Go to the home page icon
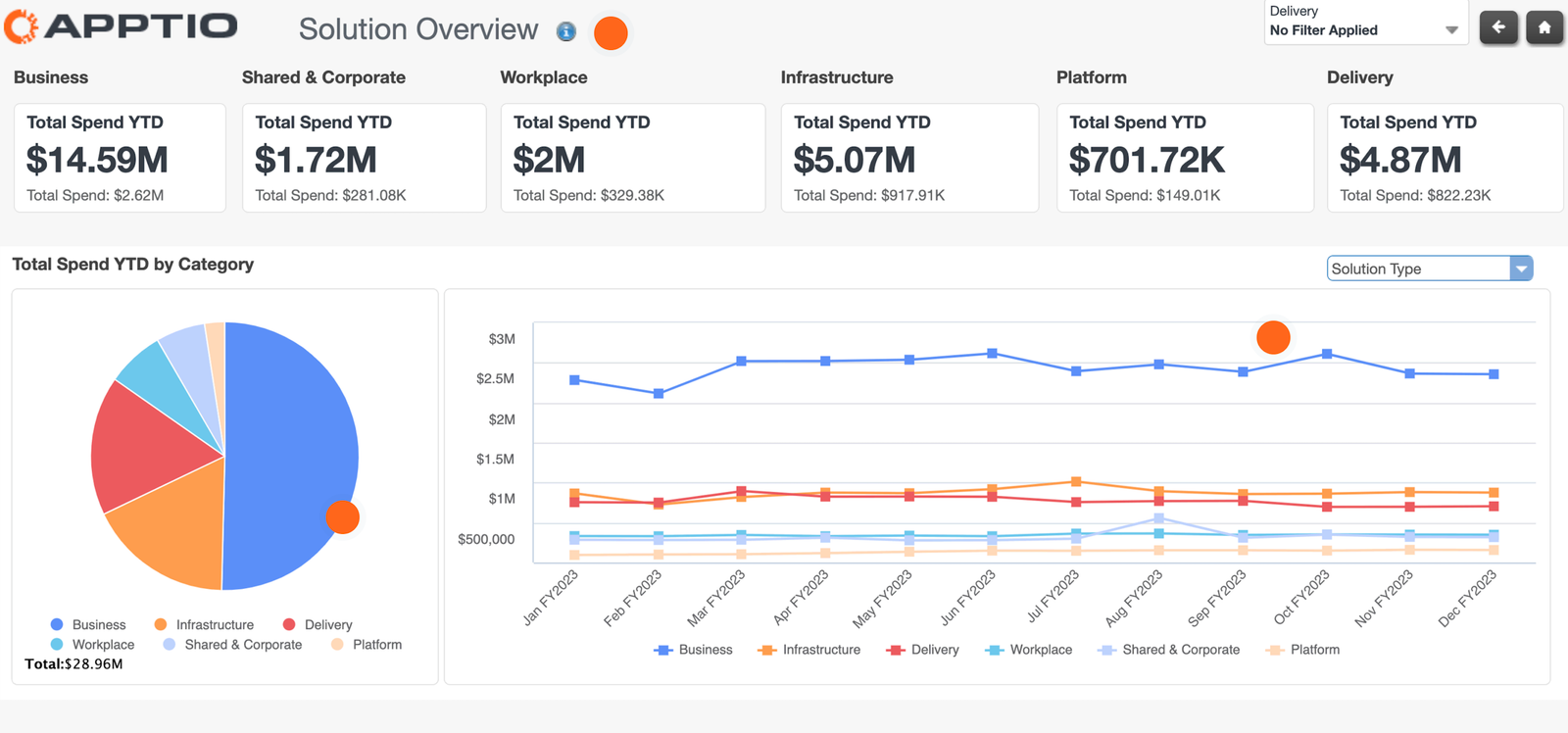 [x=1544, y=27]
